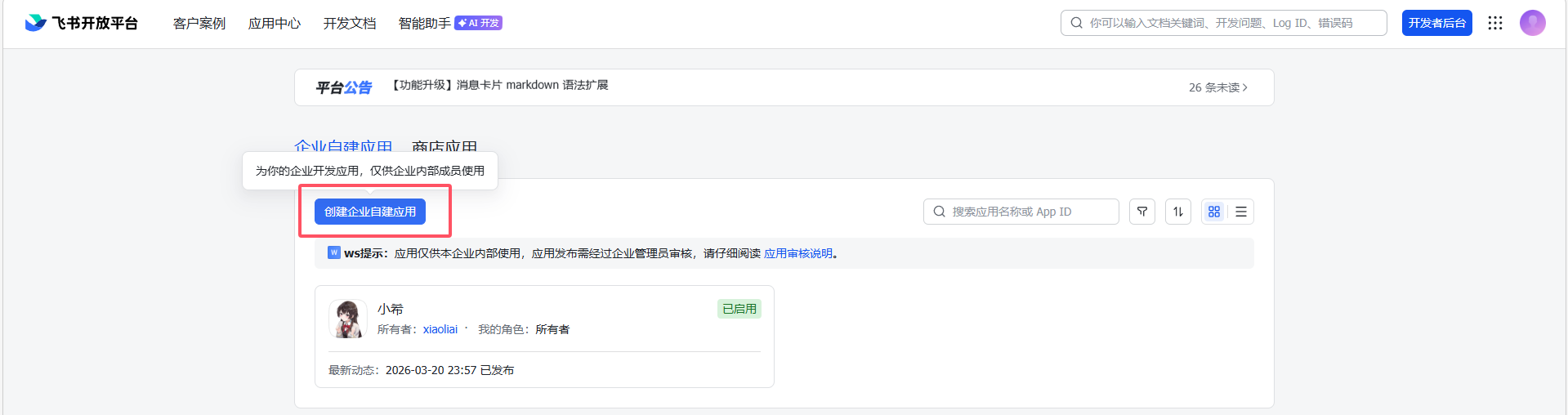Screen dimensions: 1568x415
Task: Open the 应用中心 menu
Action: coord(275,23)
